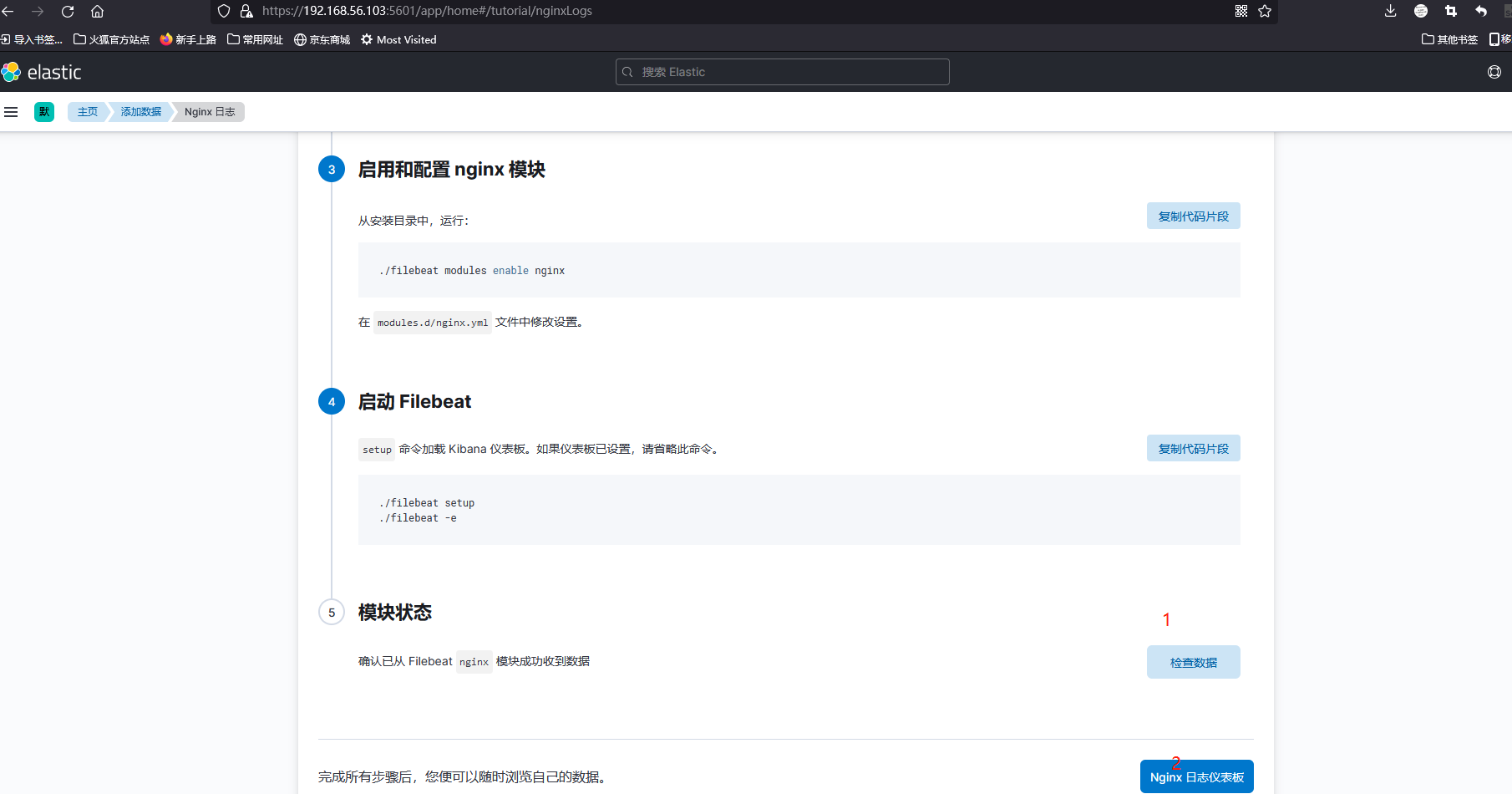
Task: Copy the filebeat modules enable nginx snippet
Action: pos(1193,216)
